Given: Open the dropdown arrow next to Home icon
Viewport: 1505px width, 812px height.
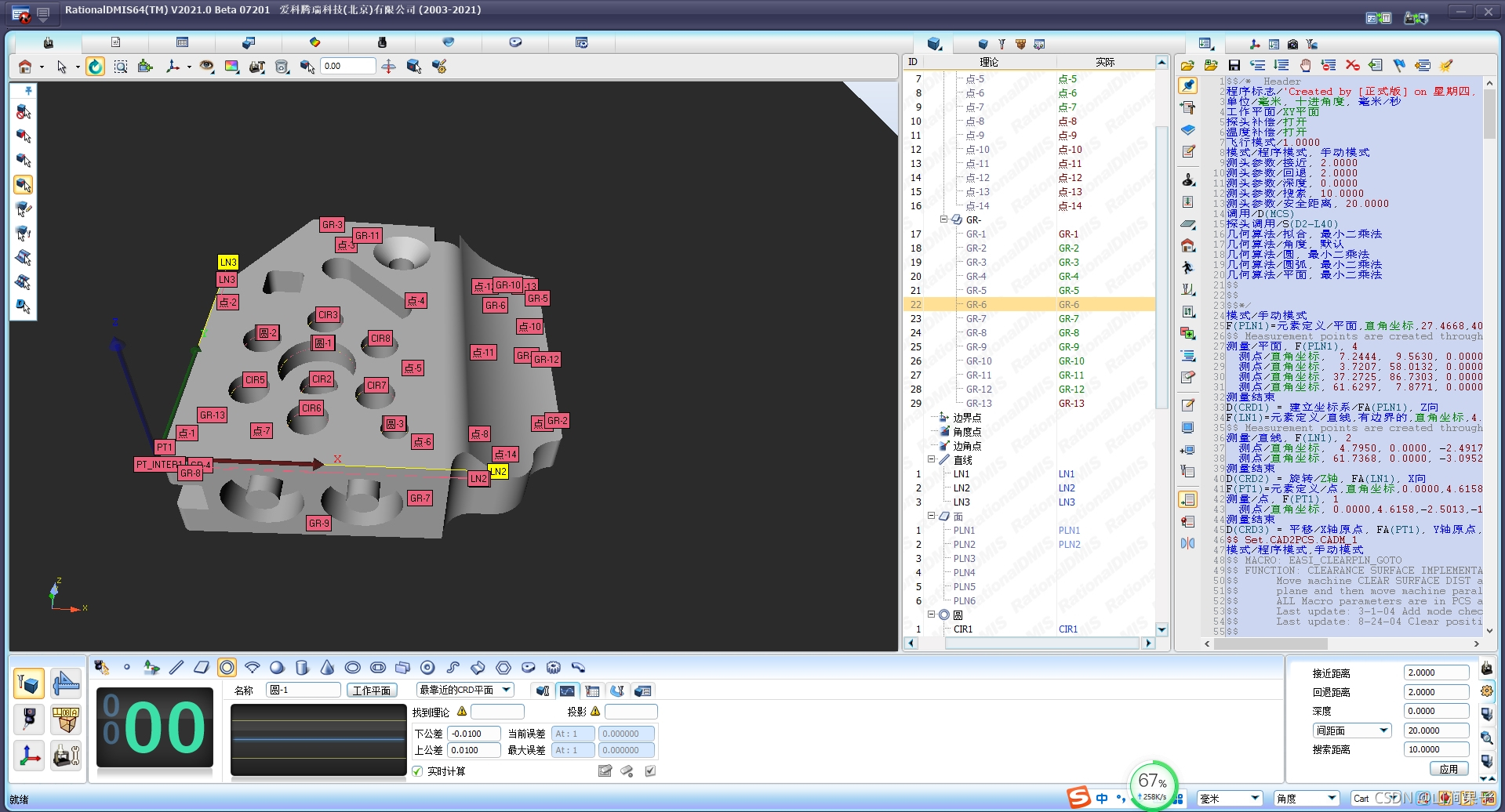Looking at the screenshot, I should [x=42, y=67].
